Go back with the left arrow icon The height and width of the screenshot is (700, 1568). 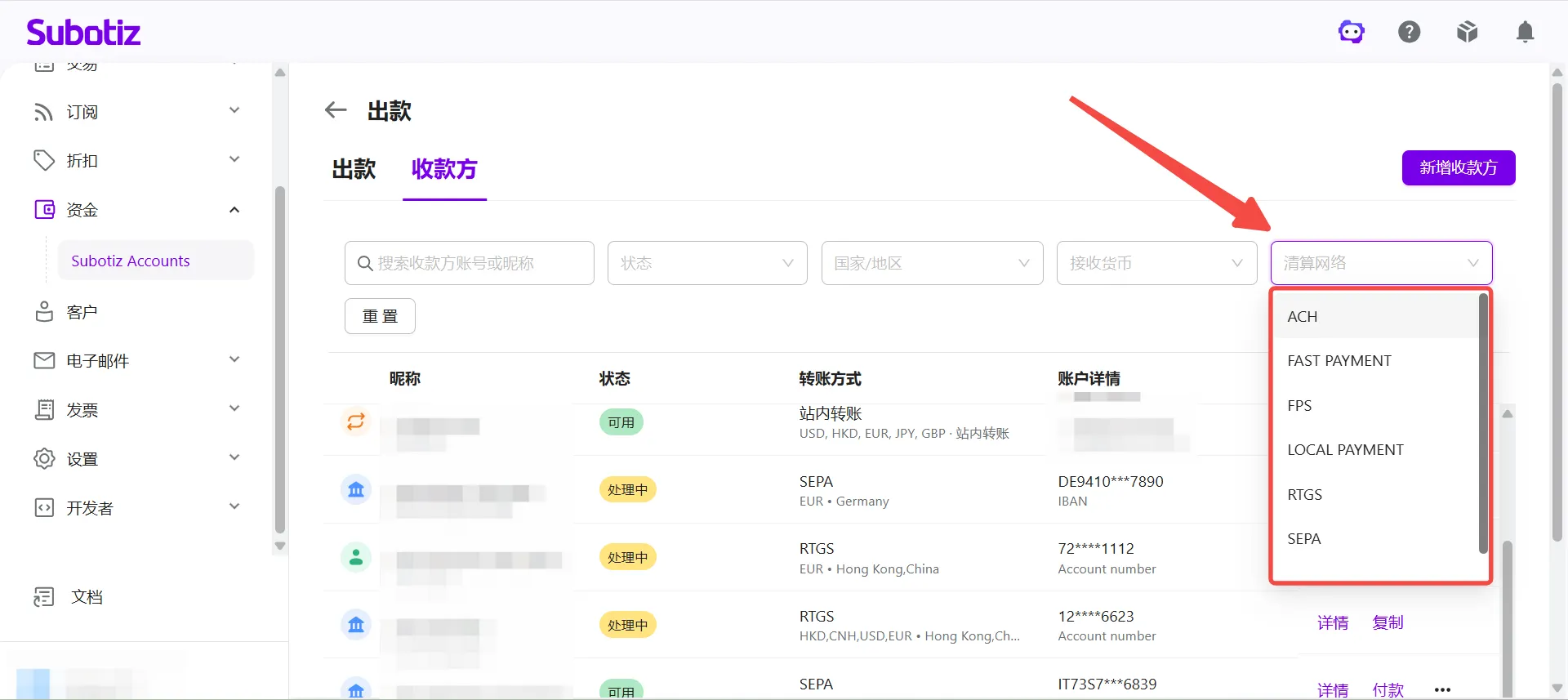point(336,109)
